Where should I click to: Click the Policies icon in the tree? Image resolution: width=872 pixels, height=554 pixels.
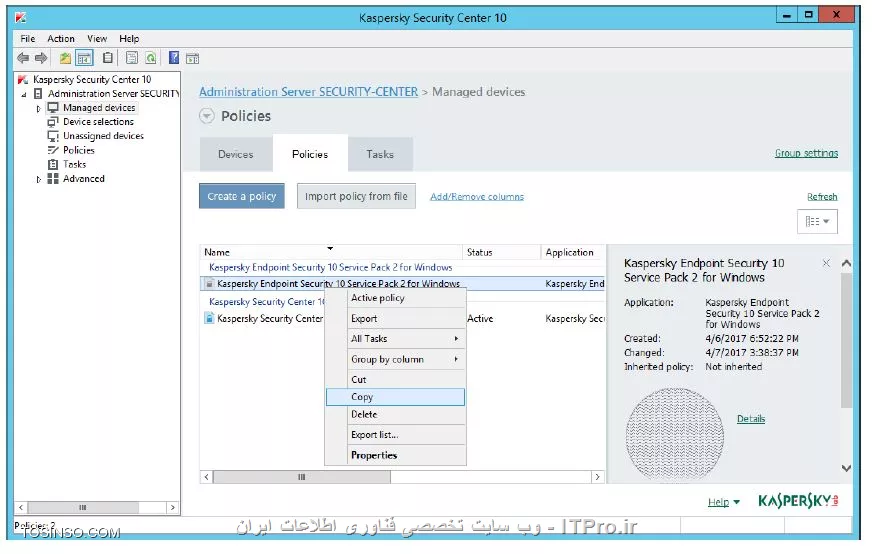pyautogui.click(x=53, y=150)
